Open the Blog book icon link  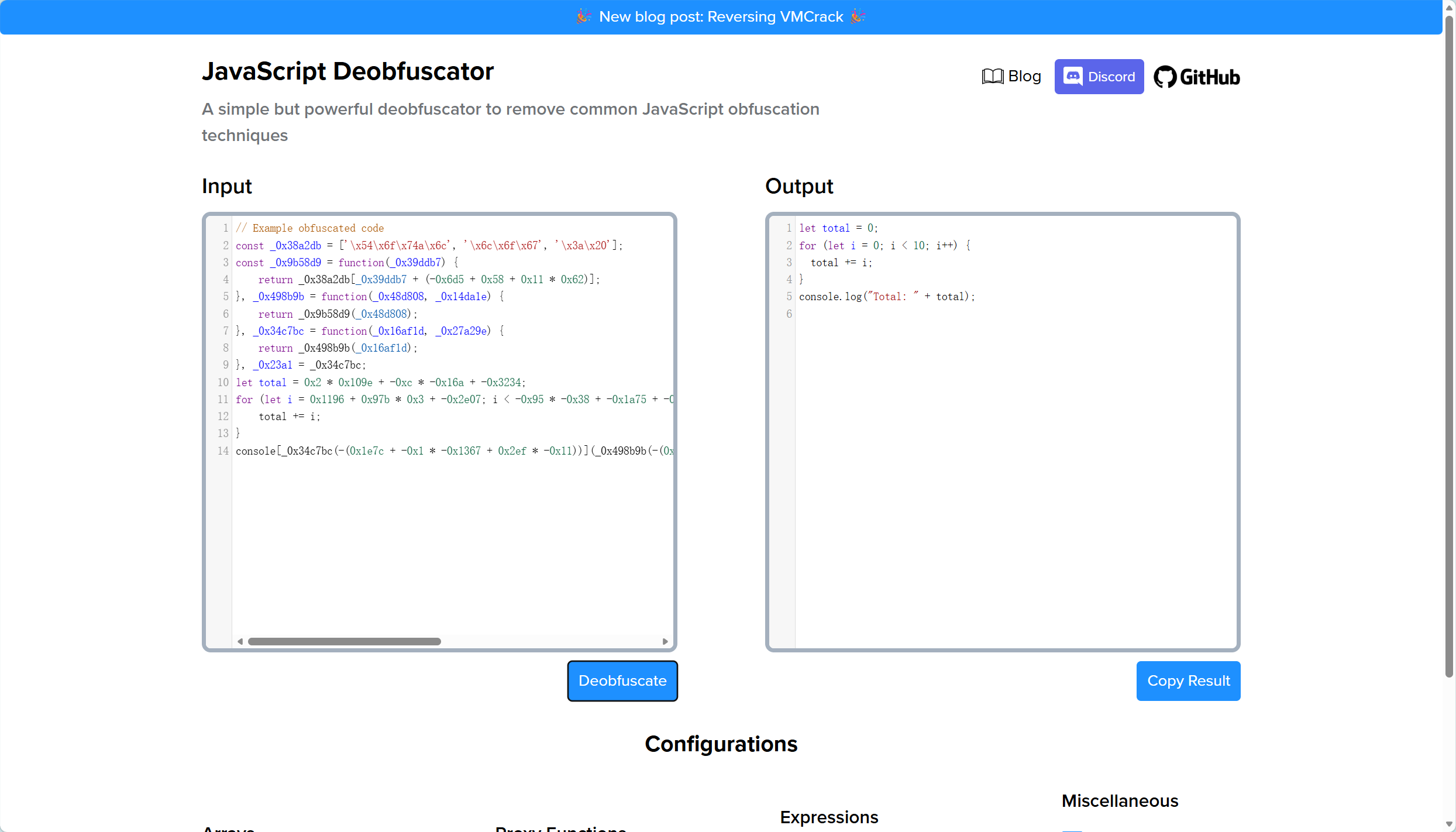tap(1011, 77)
